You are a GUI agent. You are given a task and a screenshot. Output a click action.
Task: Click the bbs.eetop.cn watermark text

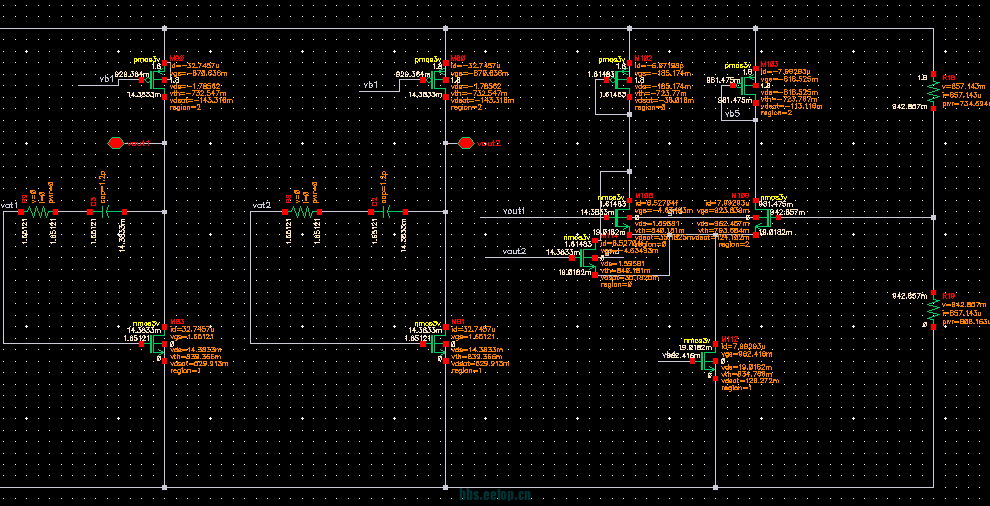point(495,494)
